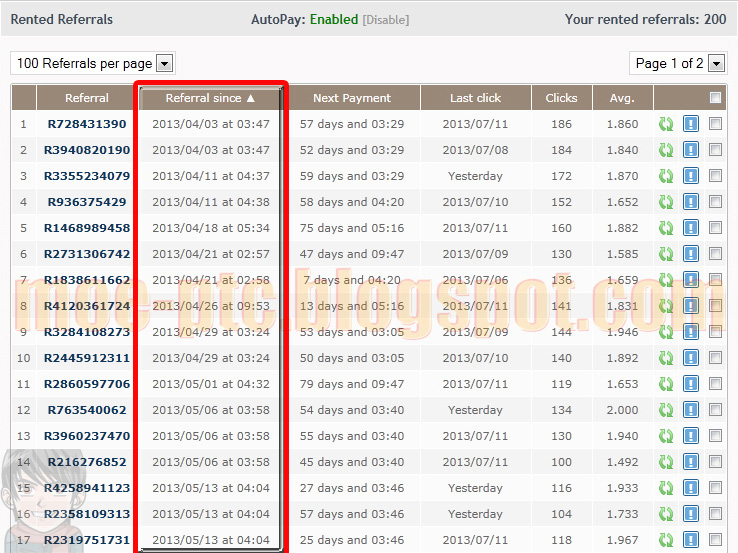Click recycle icon for referral R2731306742
This screenshot has width=738, height=553.
666,254
